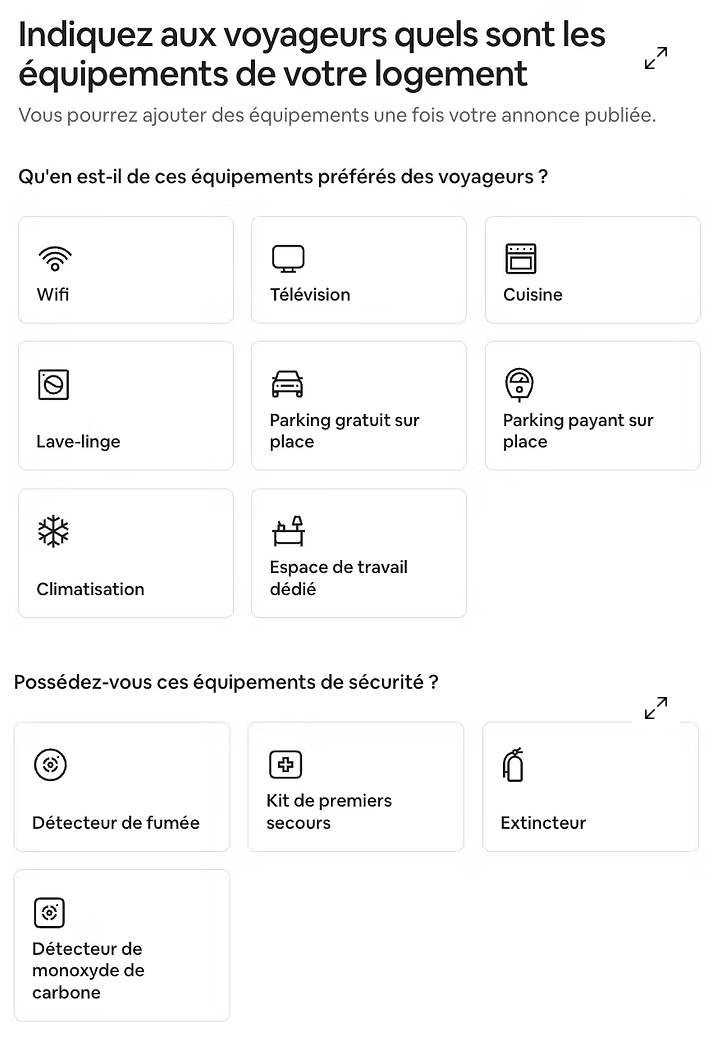Select the car icon for Parking gratuit
This screenshot has width=716, height=1048.
[288, 384]
